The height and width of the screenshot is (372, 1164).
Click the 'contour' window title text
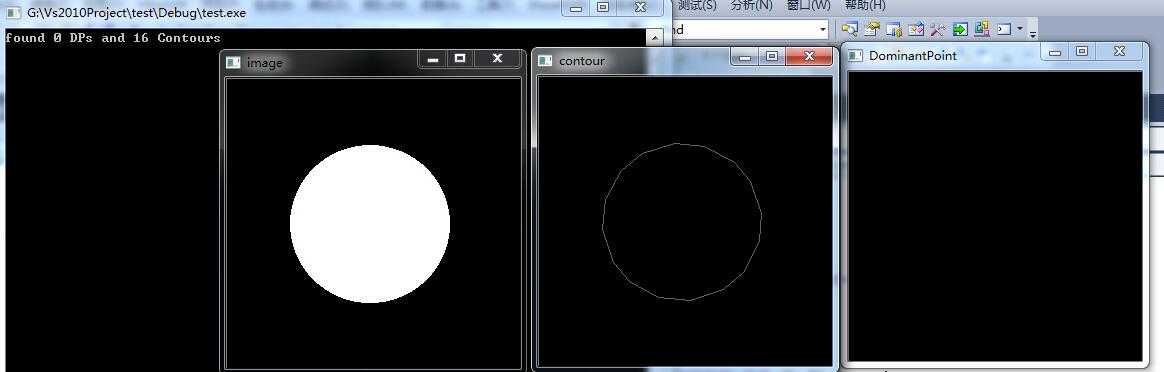[581, 61]
